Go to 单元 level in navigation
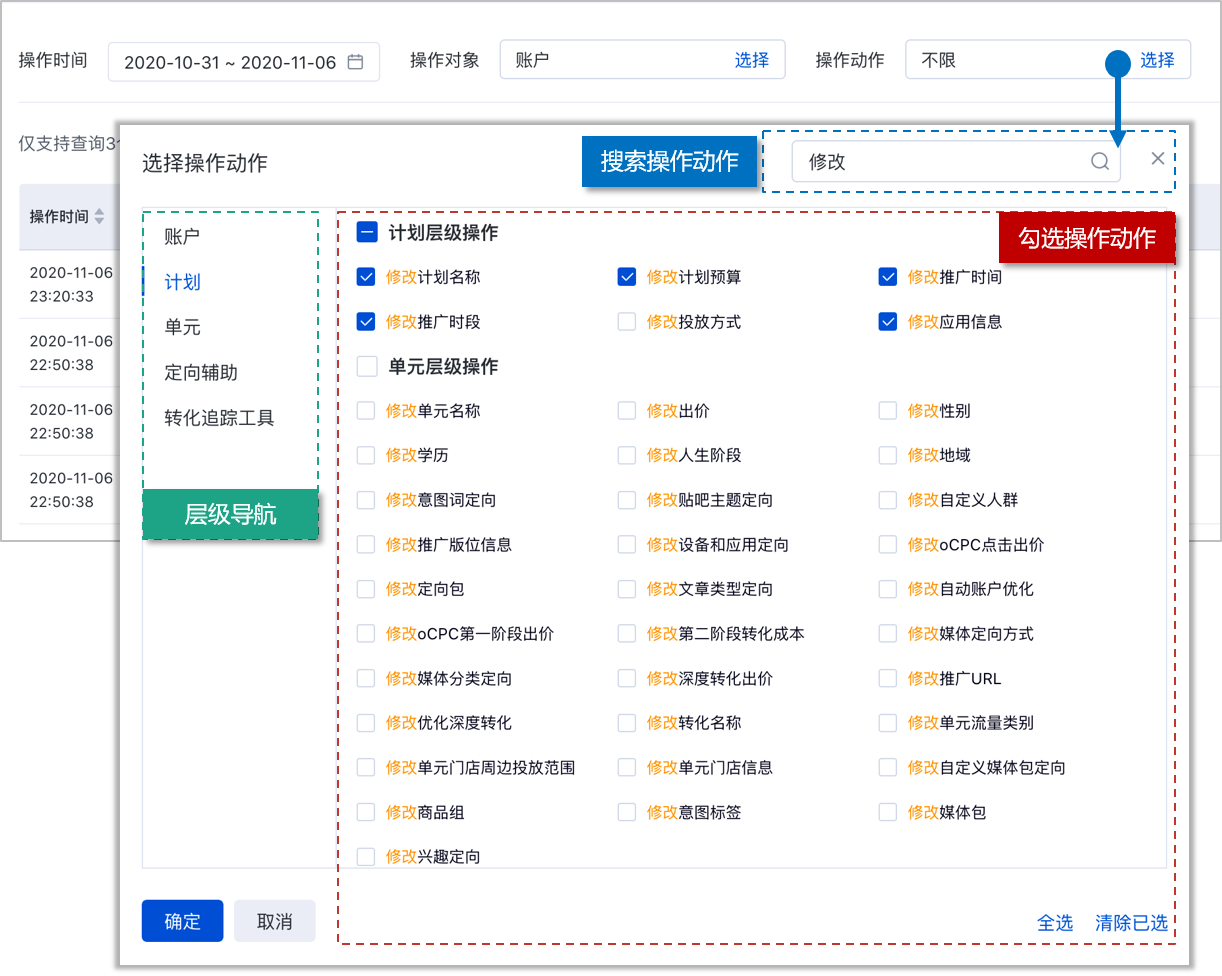This screenshot has width=1222, height=976. [182, 328]
